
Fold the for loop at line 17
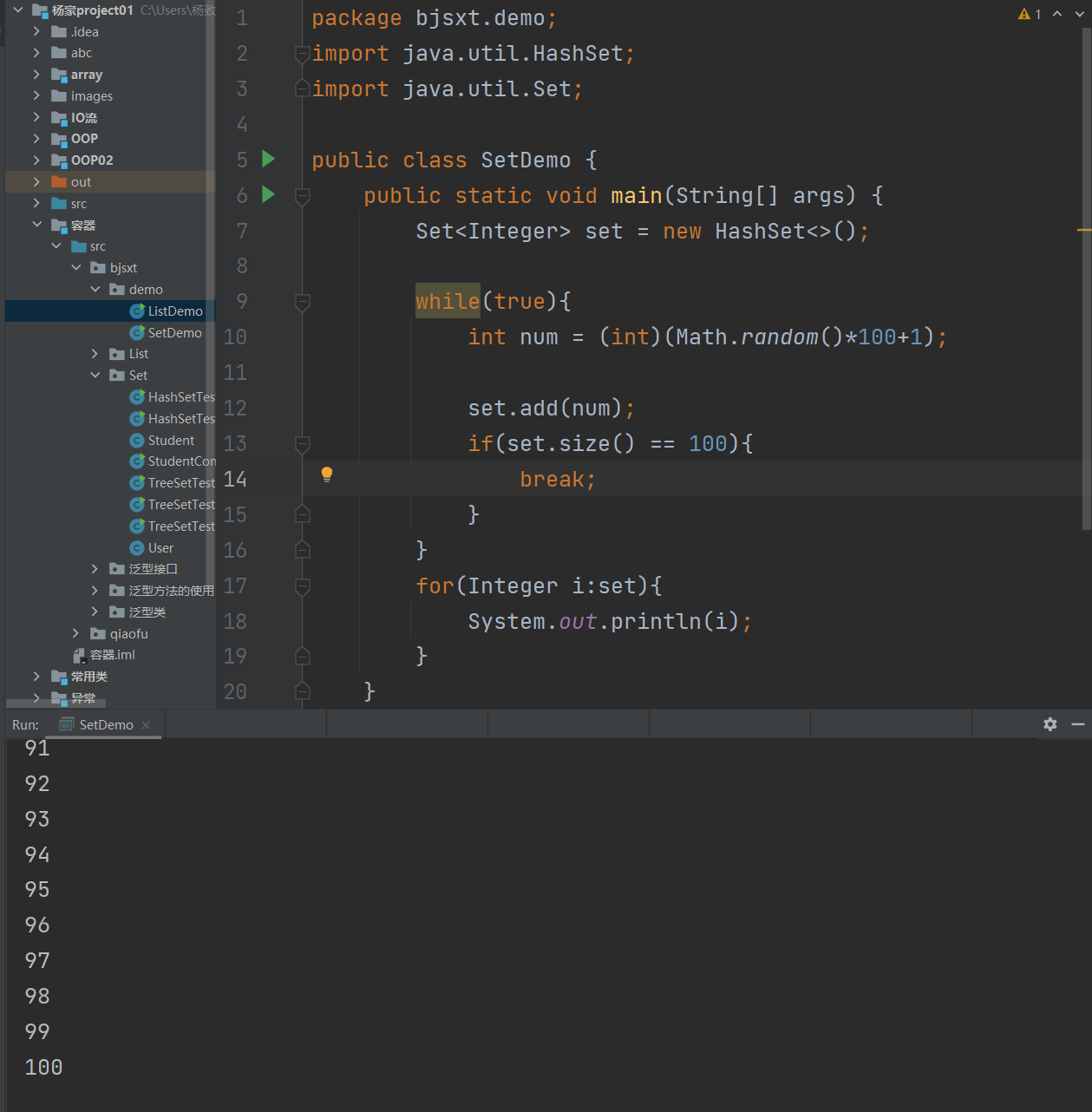pos(303,586)
